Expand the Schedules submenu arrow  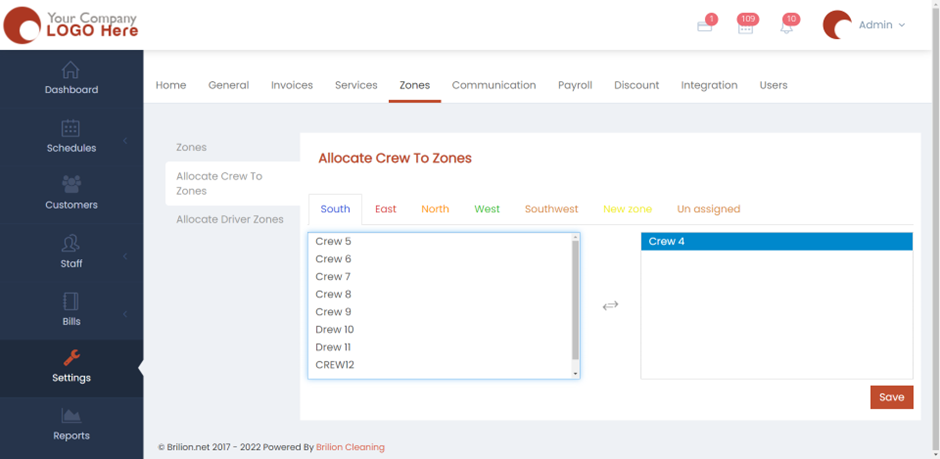[x=125, y=141]
